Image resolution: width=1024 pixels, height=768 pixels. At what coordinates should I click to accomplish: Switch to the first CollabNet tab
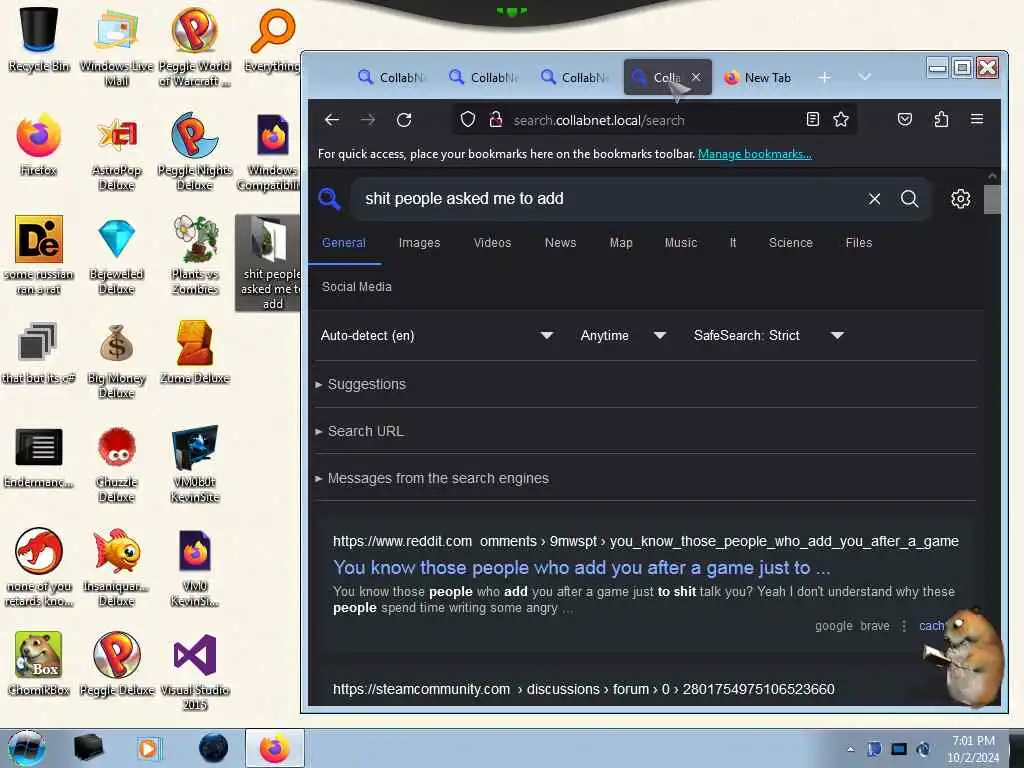pos(392,78)
